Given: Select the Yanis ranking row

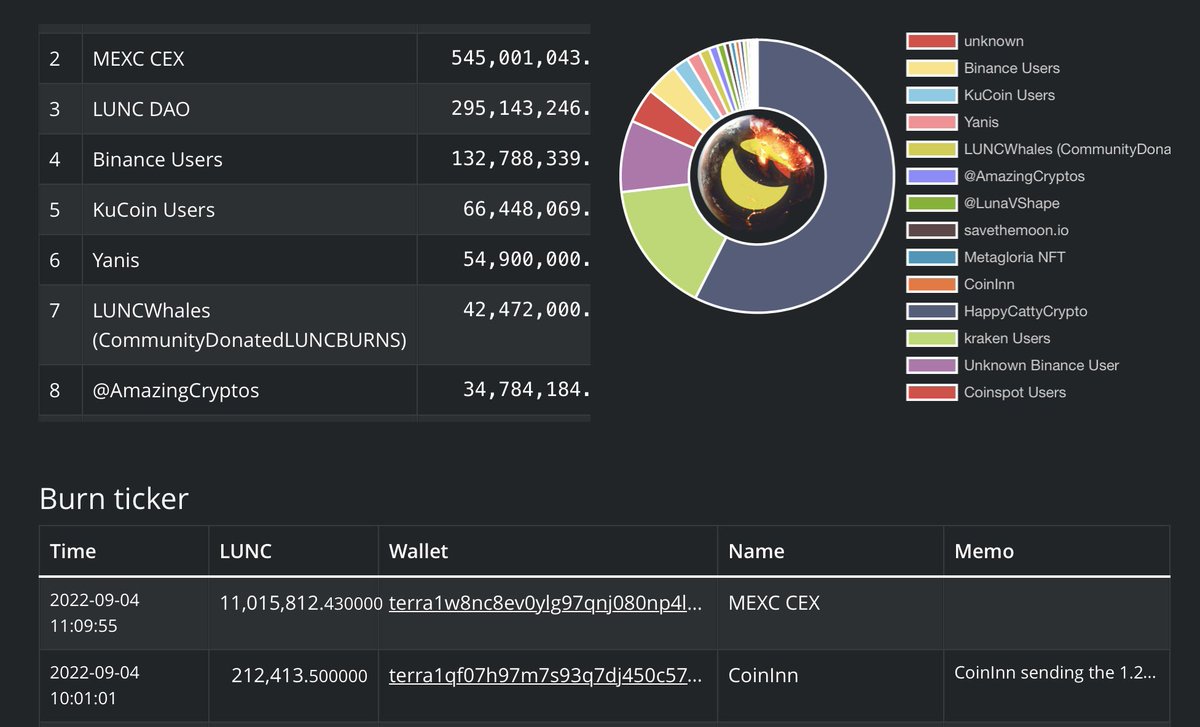Looking at the screenshot, I should point(314,260).
